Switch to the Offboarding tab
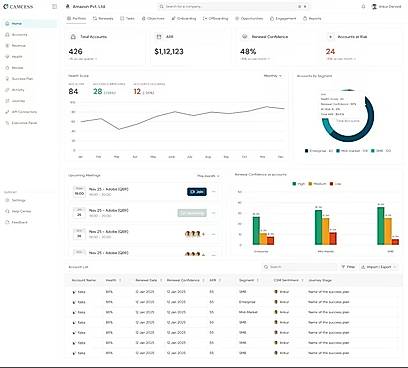Image resolution: width=408 pixels, height=368 pixels. (x=215, y=19)
